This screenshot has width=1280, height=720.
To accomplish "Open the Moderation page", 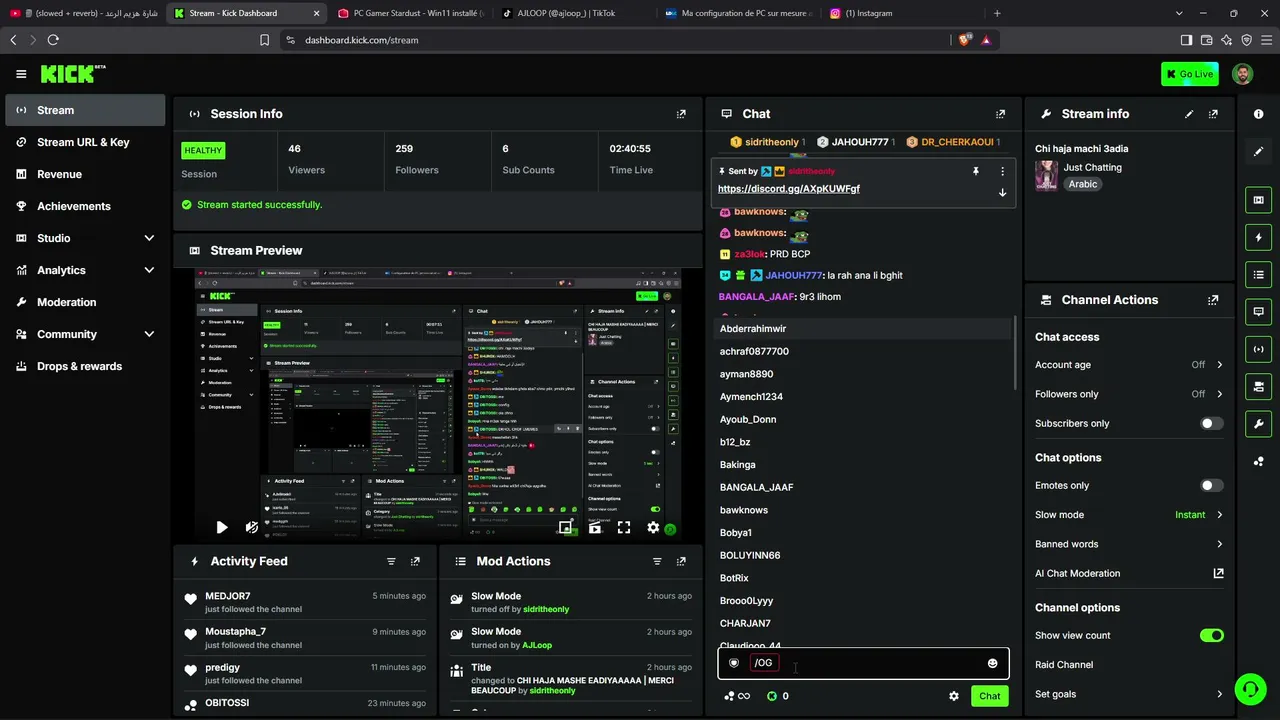I will [x=85, y=302].
